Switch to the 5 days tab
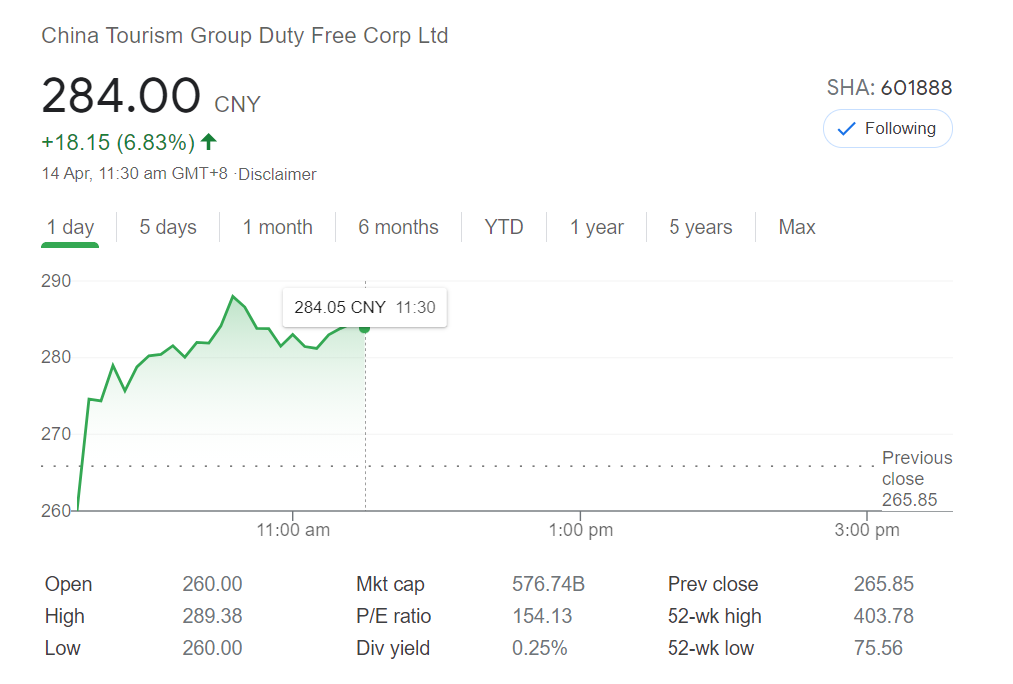Screen dimensions: 1013x684 [x=168, y=227]
